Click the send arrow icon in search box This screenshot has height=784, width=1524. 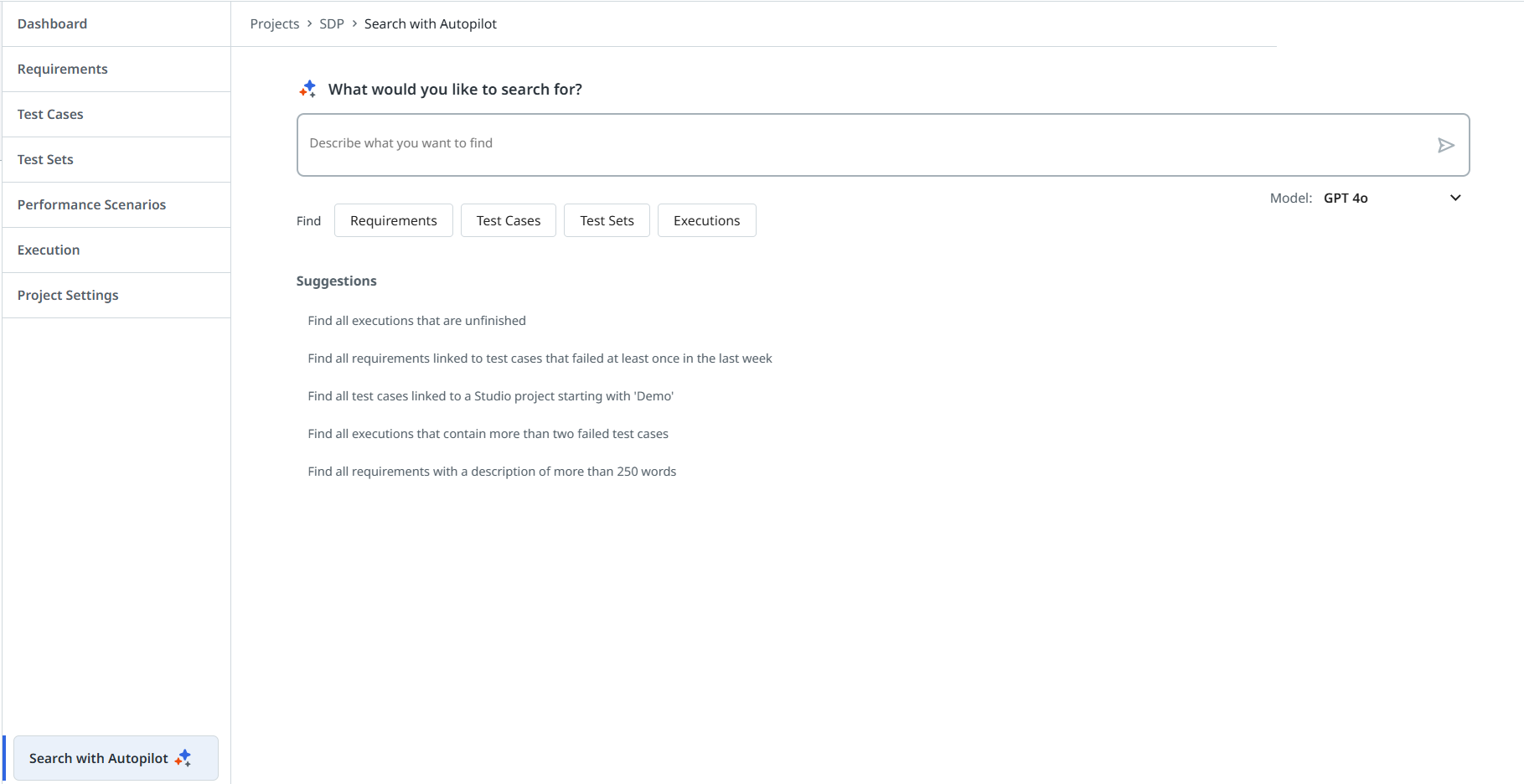1445,146
